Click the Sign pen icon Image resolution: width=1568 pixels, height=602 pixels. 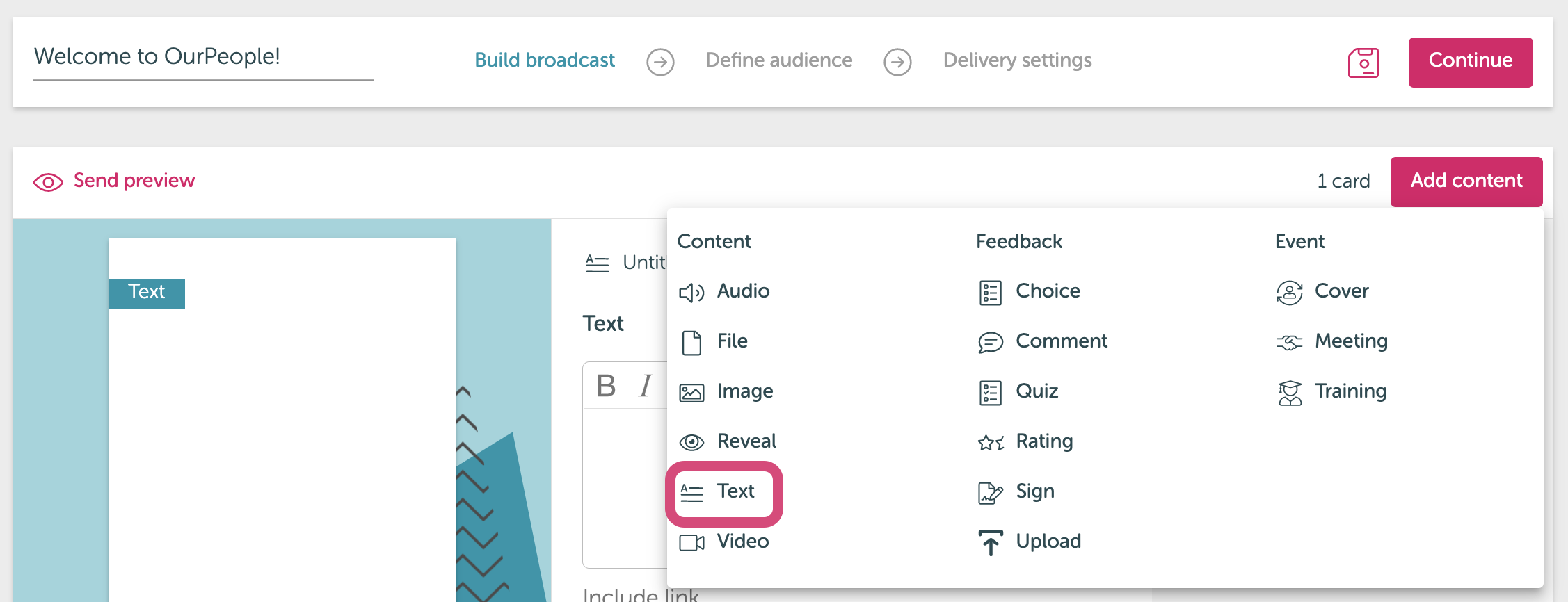(x=990, y=493)
